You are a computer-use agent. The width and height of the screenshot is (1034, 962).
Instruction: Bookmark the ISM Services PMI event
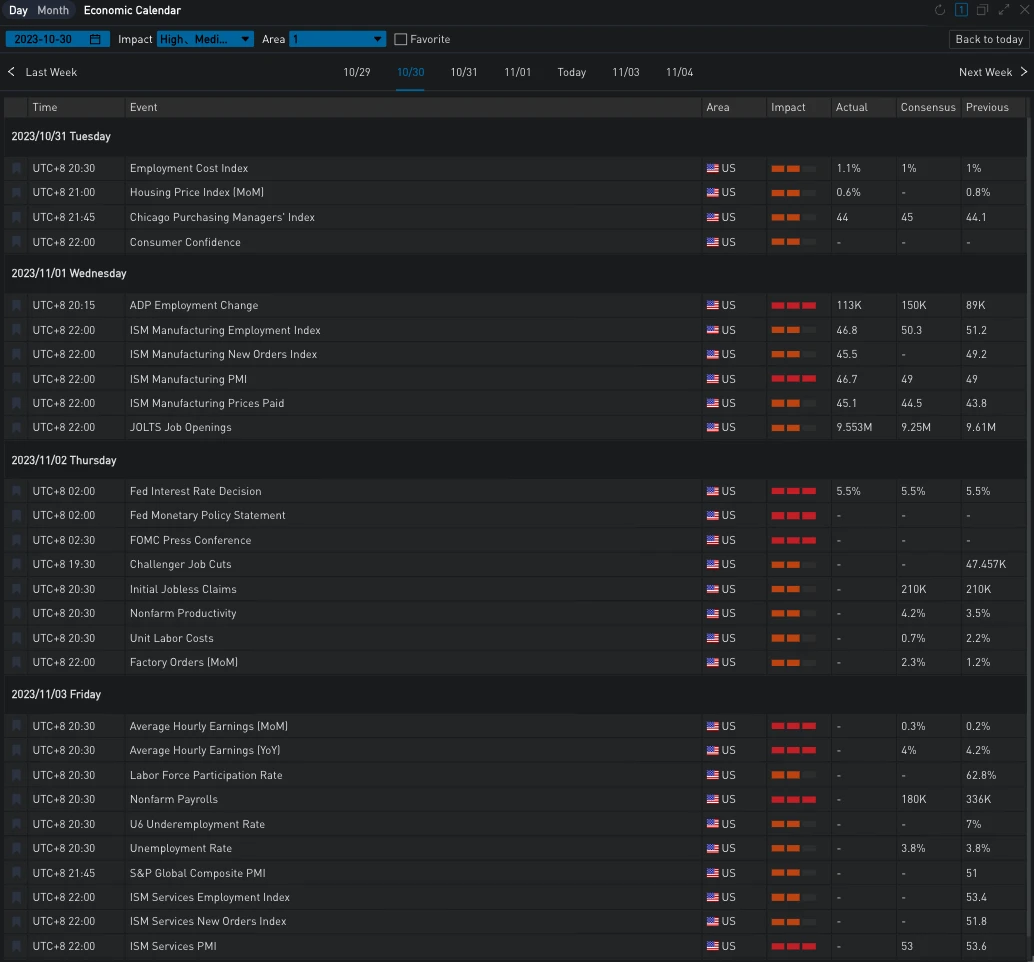coord(16,947)
